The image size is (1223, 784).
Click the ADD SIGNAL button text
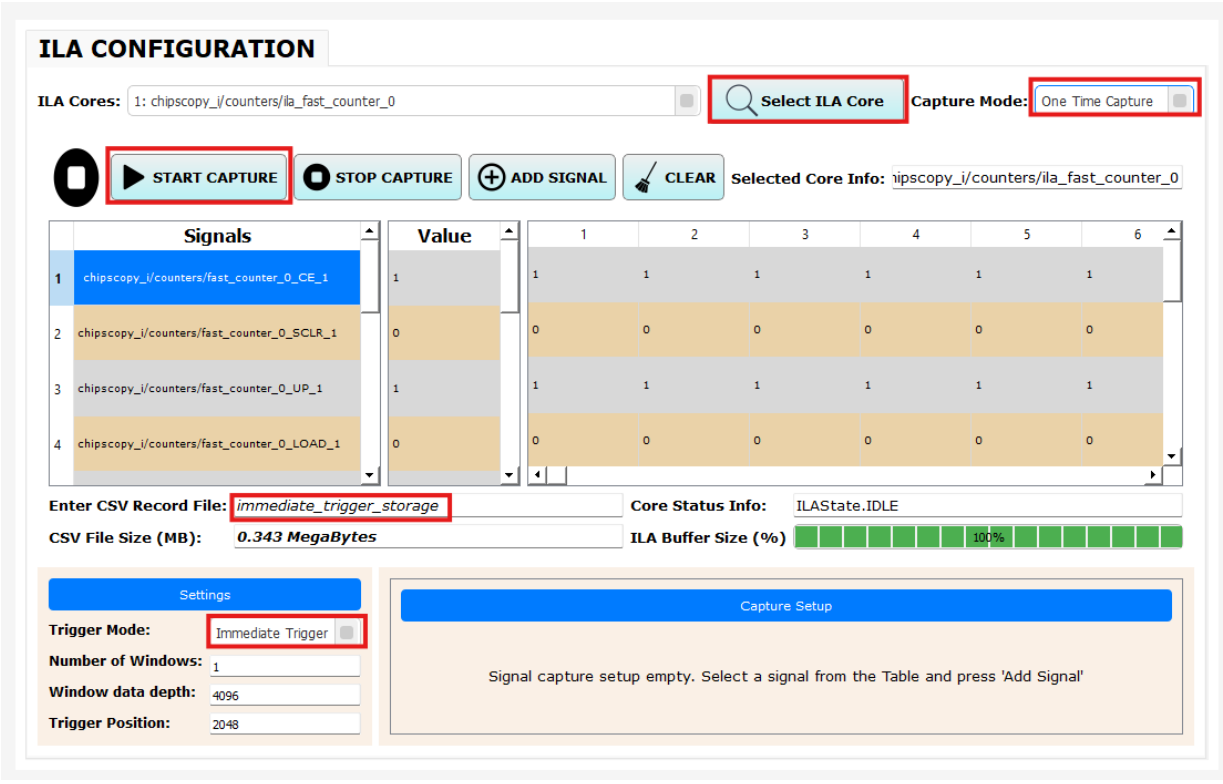558,178
